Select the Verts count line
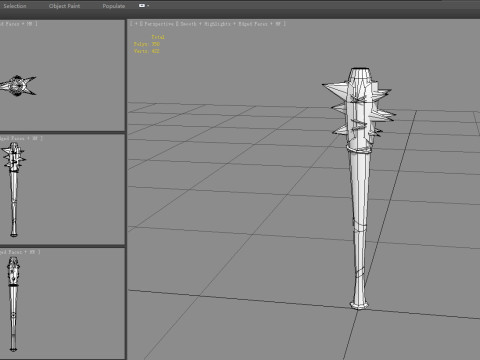Viewport: 480px width, 360px height. coord(147,51)
